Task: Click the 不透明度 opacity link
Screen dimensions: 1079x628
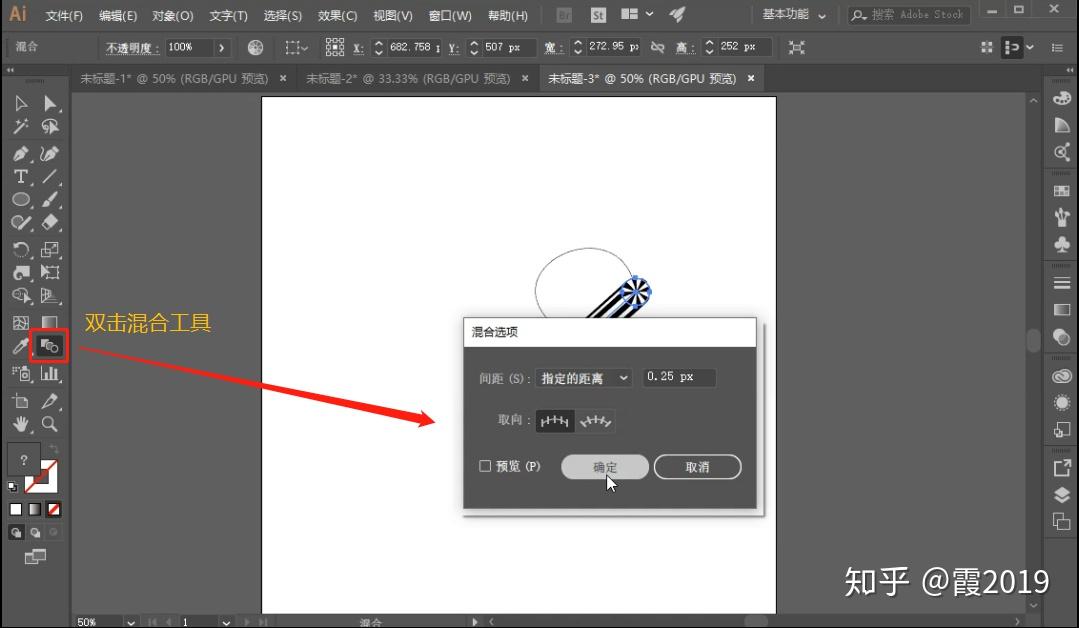Action: (132, 47)
